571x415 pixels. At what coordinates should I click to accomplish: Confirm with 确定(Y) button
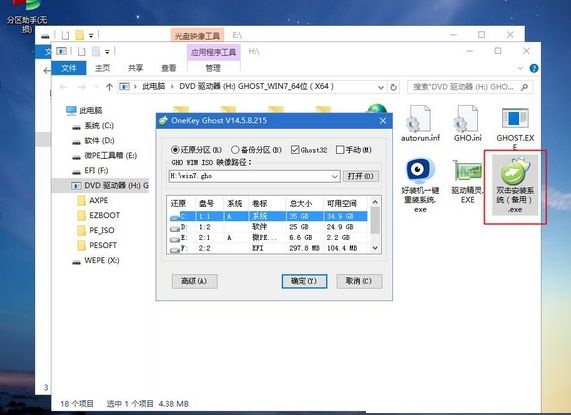pos(304,281)
